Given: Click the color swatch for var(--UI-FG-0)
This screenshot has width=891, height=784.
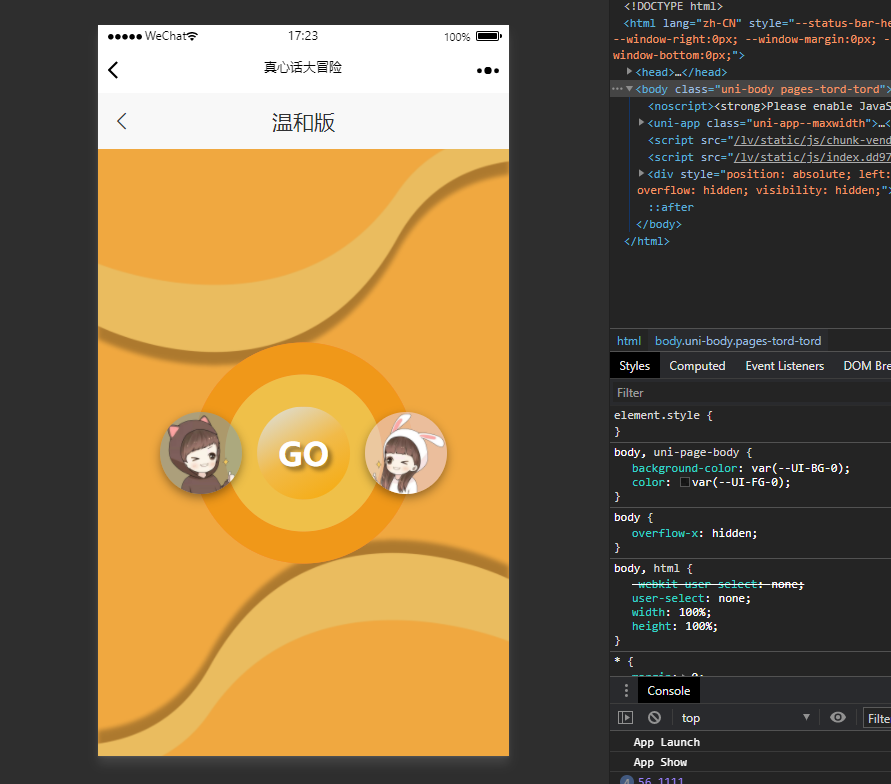Looking at the screenshot, I should (685, 482).
